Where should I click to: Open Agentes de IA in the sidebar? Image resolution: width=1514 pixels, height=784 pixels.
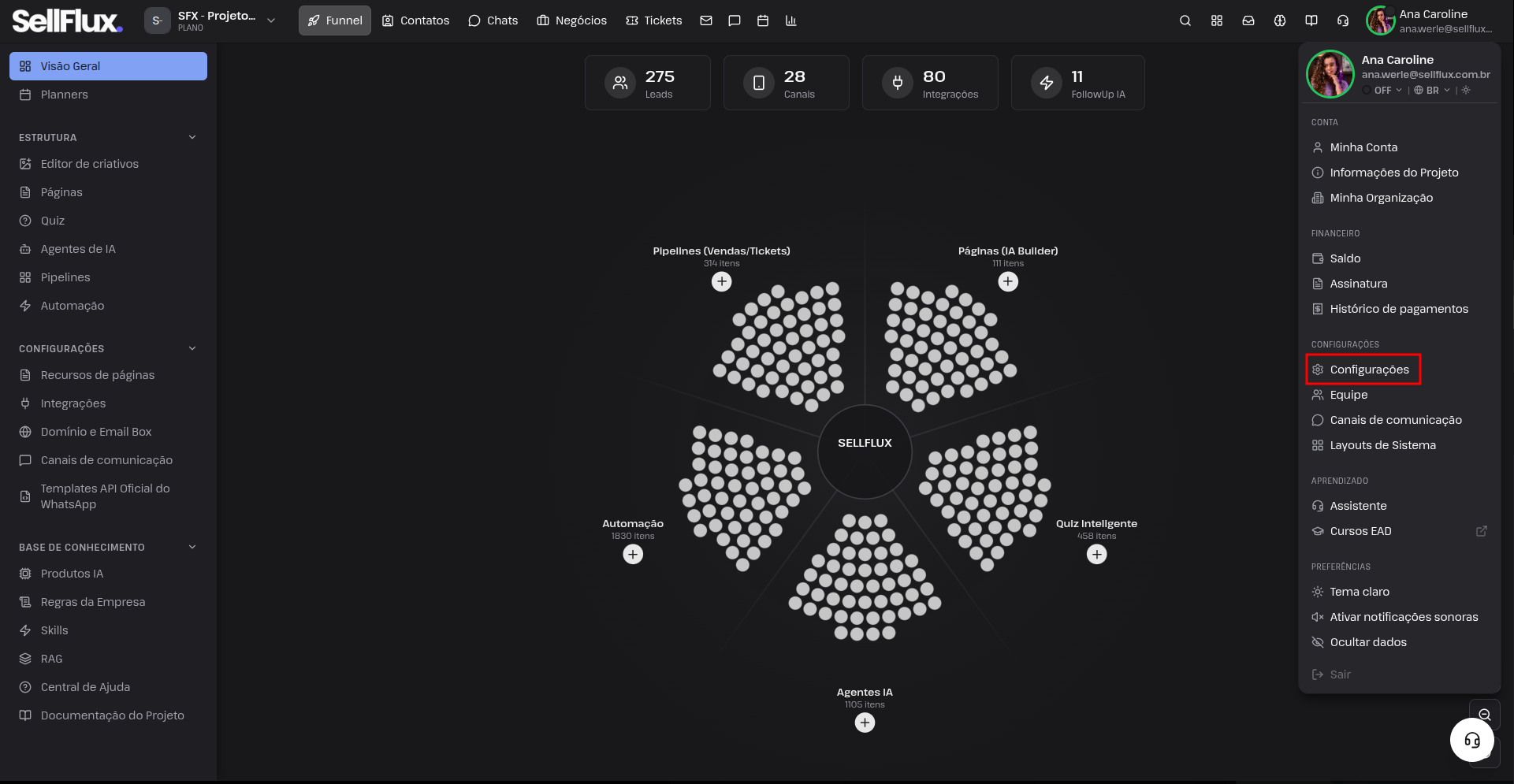click(108, 249)
